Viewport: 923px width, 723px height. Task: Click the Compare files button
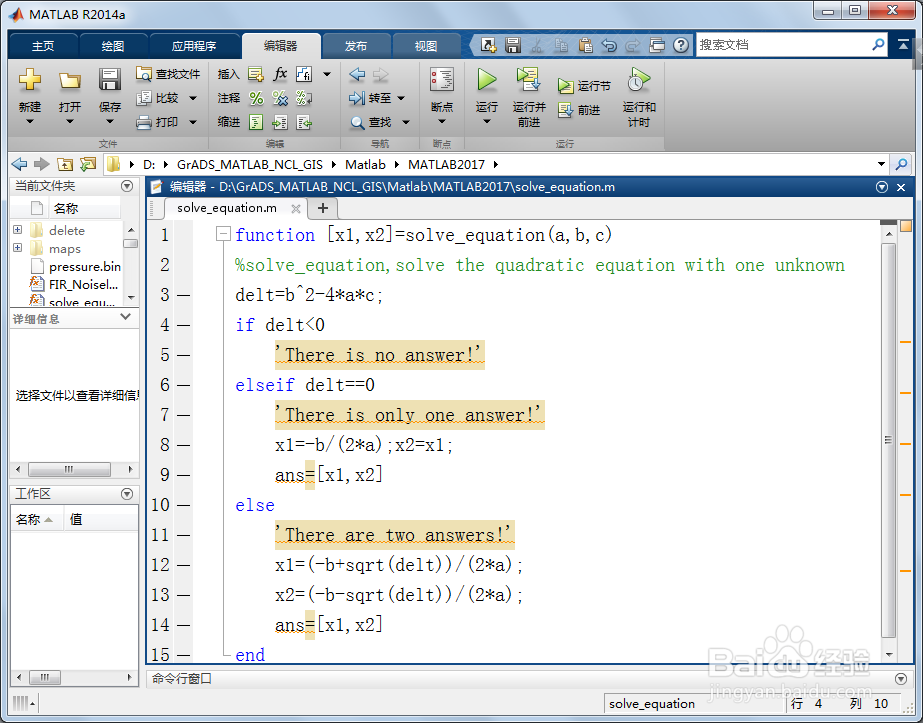pyautogui.click(x=157, y=98)
